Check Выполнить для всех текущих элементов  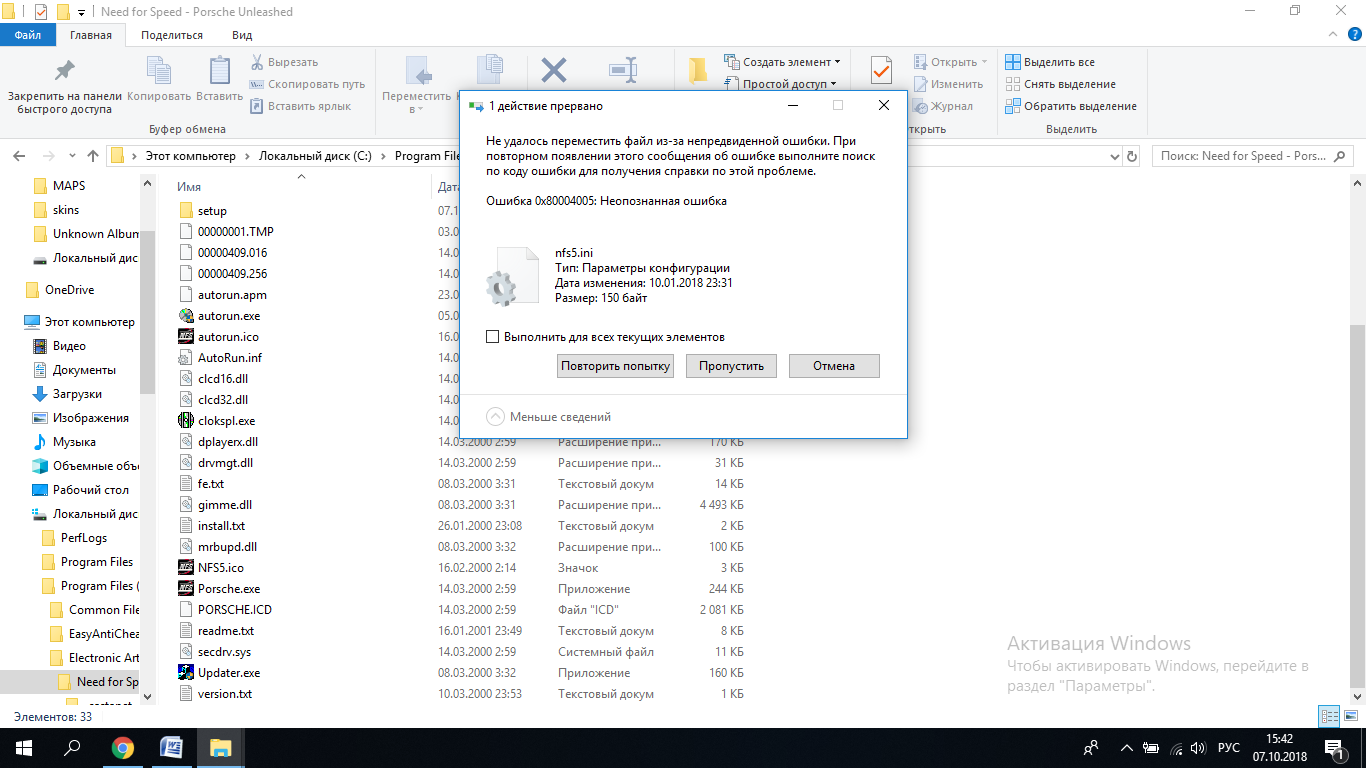click(492, 337)
